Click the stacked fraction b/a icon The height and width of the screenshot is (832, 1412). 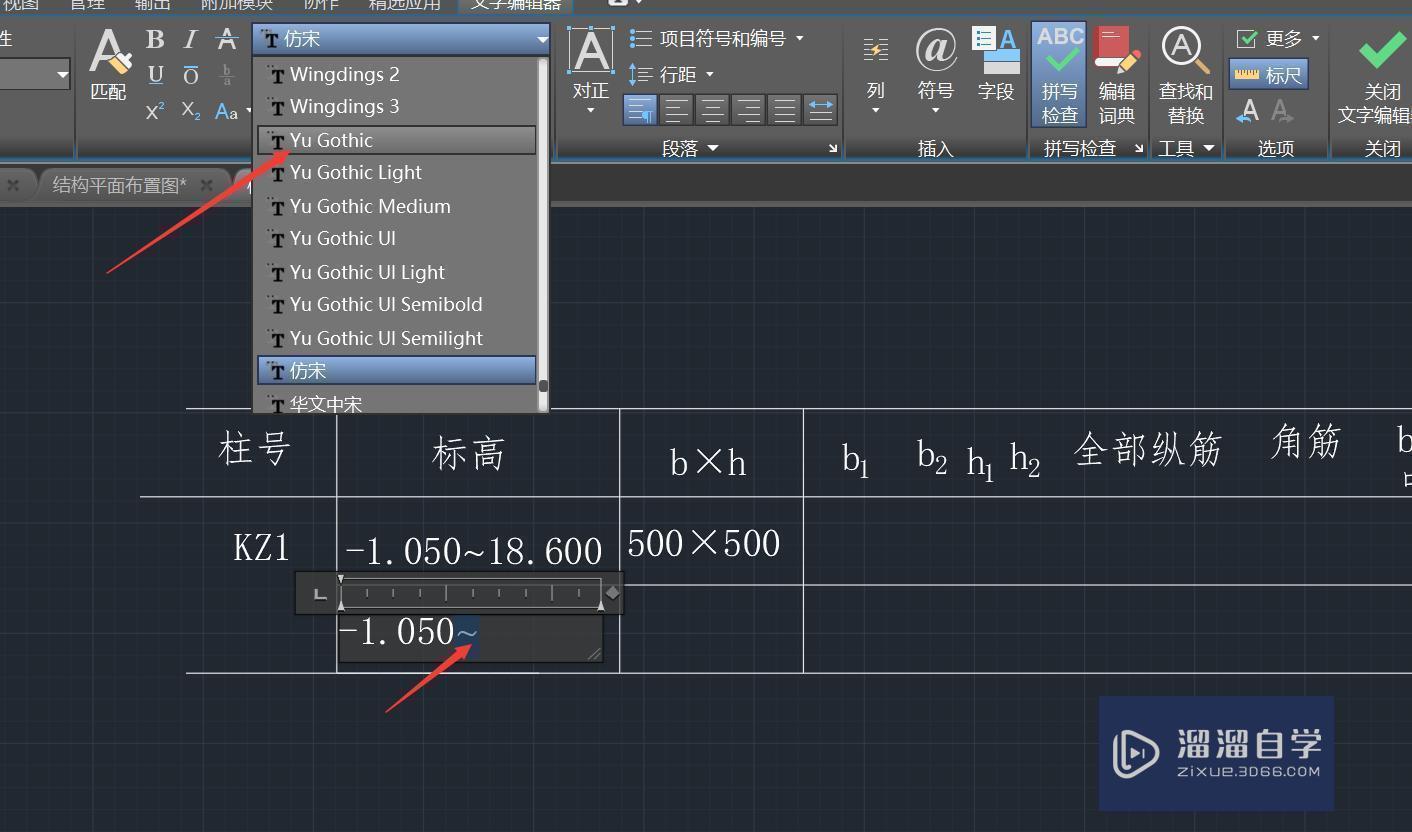coord(227,75)
